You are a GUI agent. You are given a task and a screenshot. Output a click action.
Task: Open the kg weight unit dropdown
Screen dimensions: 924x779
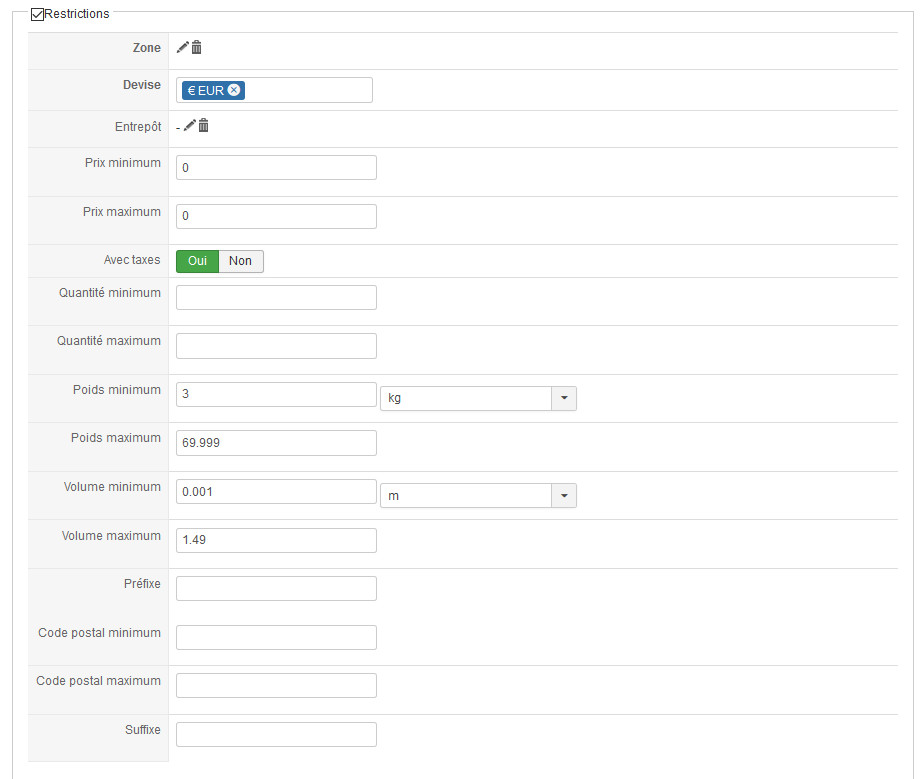(564, 398)
